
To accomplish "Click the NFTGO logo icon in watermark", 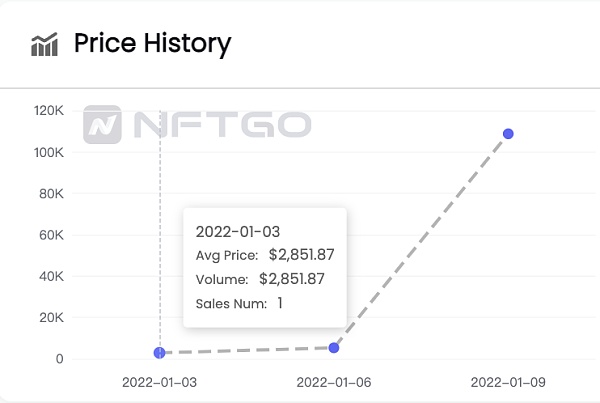I will 102,125.
